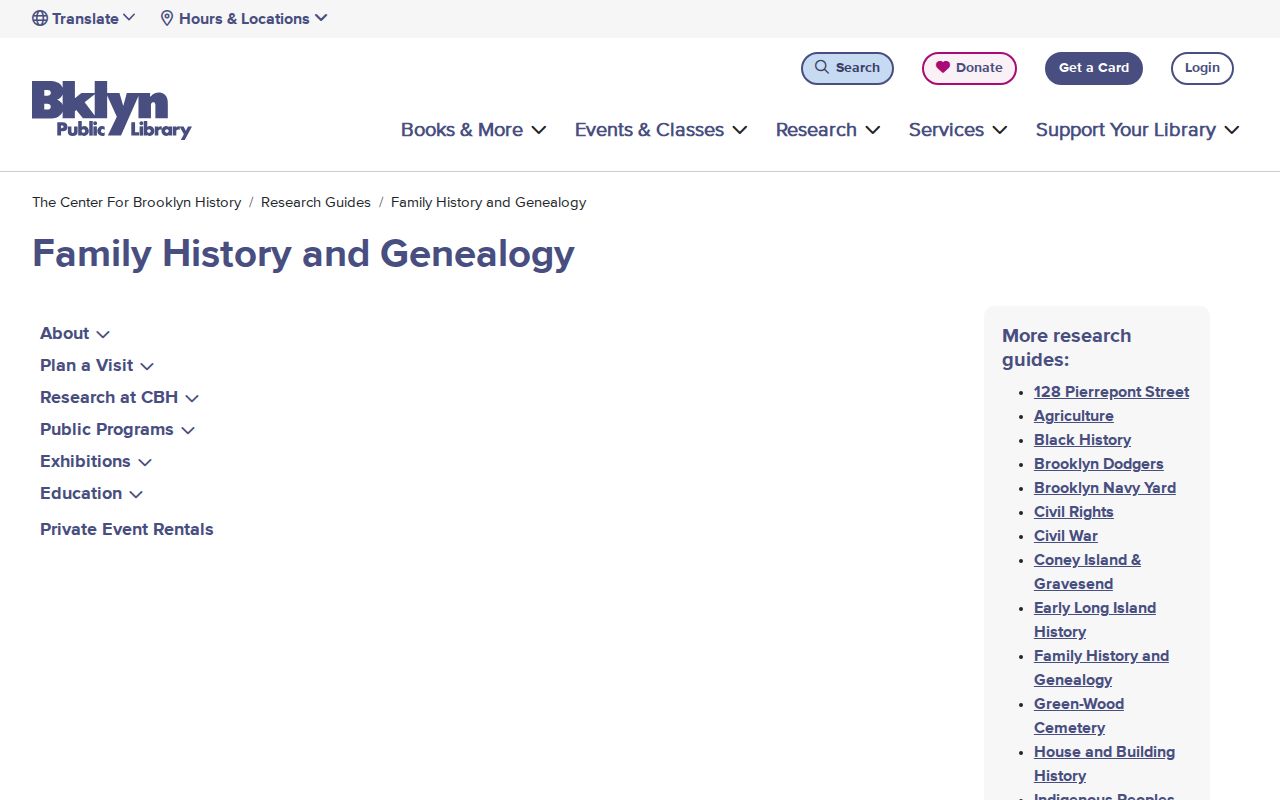Open the Black History research guide
1280x800 pixels.
coord(1082,440)
